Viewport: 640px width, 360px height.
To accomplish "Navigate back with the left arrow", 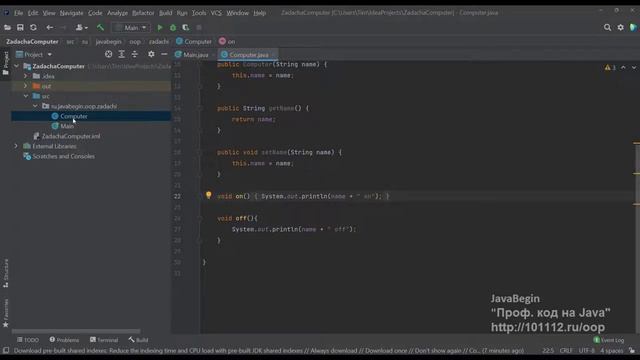I will point(49,27).
